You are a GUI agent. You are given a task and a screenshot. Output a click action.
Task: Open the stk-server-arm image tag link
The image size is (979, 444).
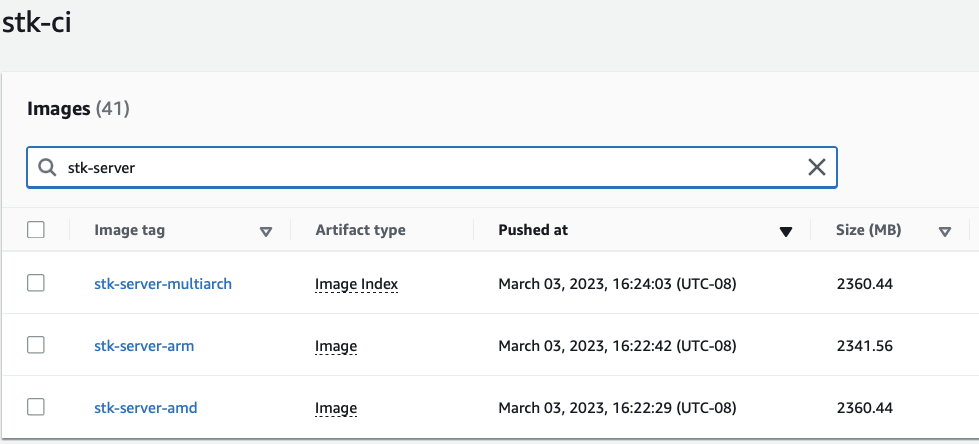coord(144,345)
